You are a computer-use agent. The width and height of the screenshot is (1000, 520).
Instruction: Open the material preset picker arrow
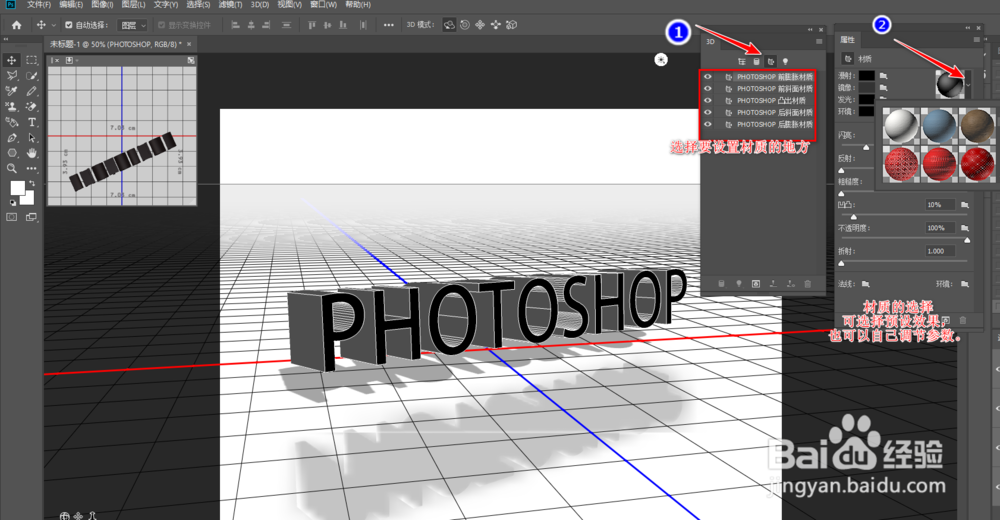(x=968, y=84)
